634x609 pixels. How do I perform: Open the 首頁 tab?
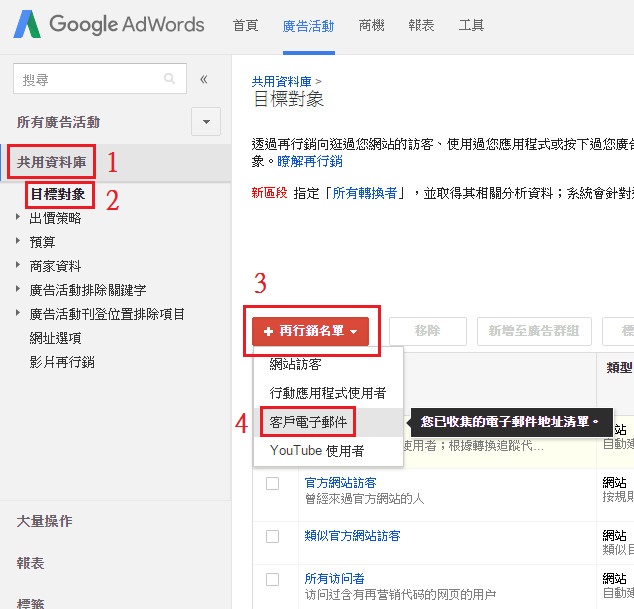(245, 26)
